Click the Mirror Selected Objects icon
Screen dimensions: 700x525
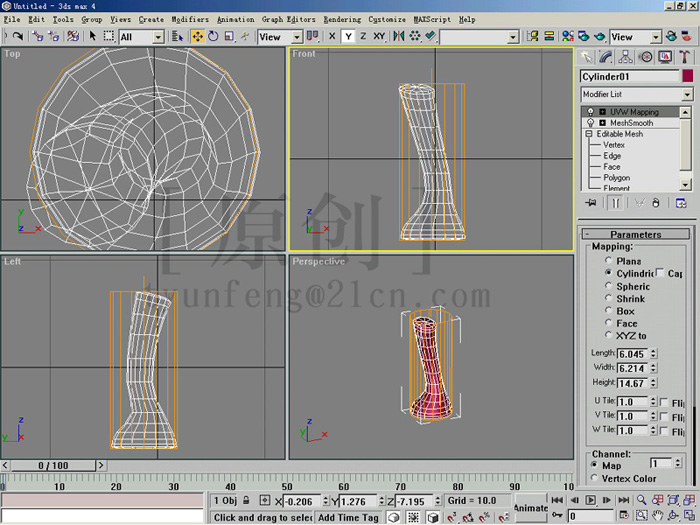tap(399, 36)
